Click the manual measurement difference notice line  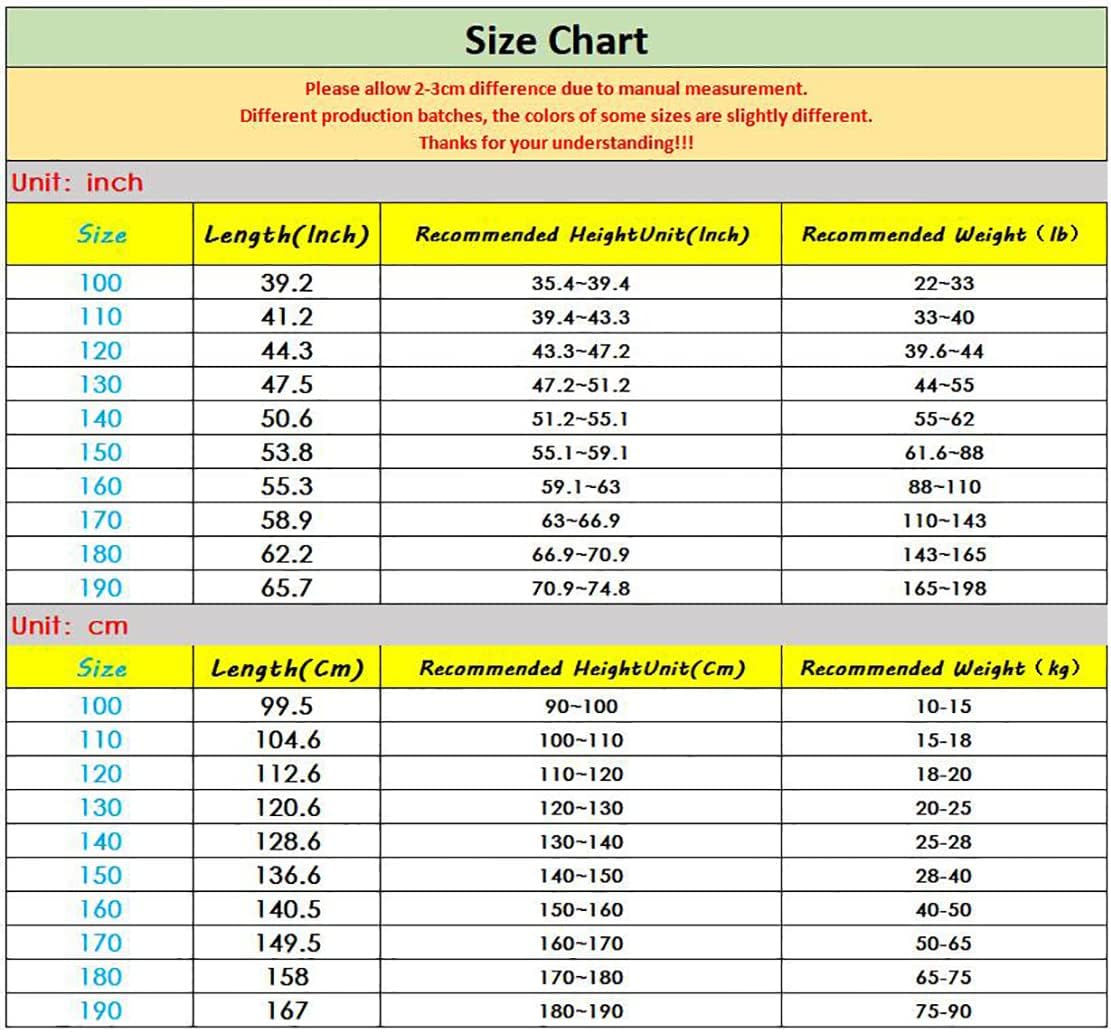(x=556, y=89)
